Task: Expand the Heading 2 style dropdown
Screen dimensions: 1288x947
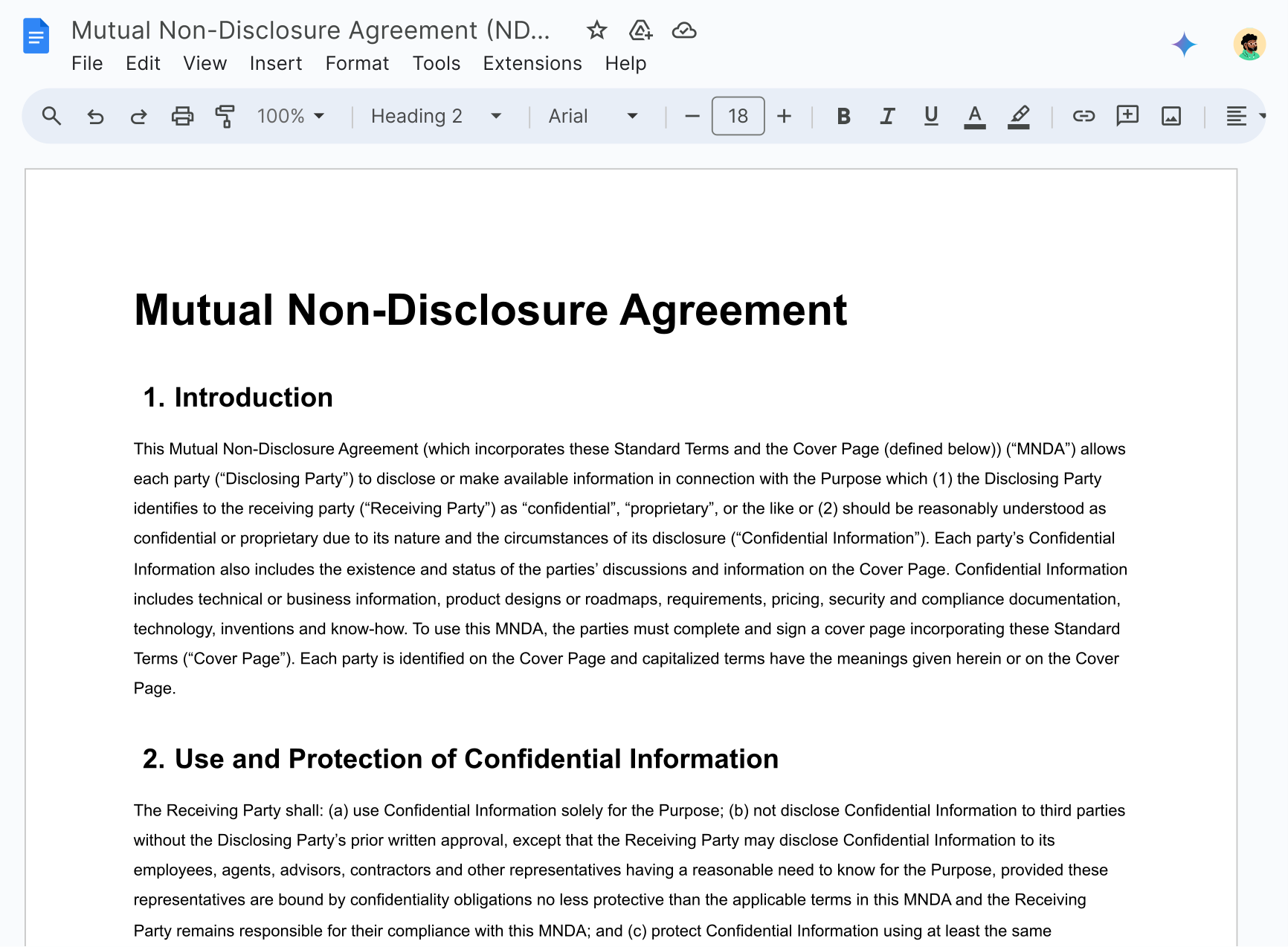Action: click(x=436, y=116)
